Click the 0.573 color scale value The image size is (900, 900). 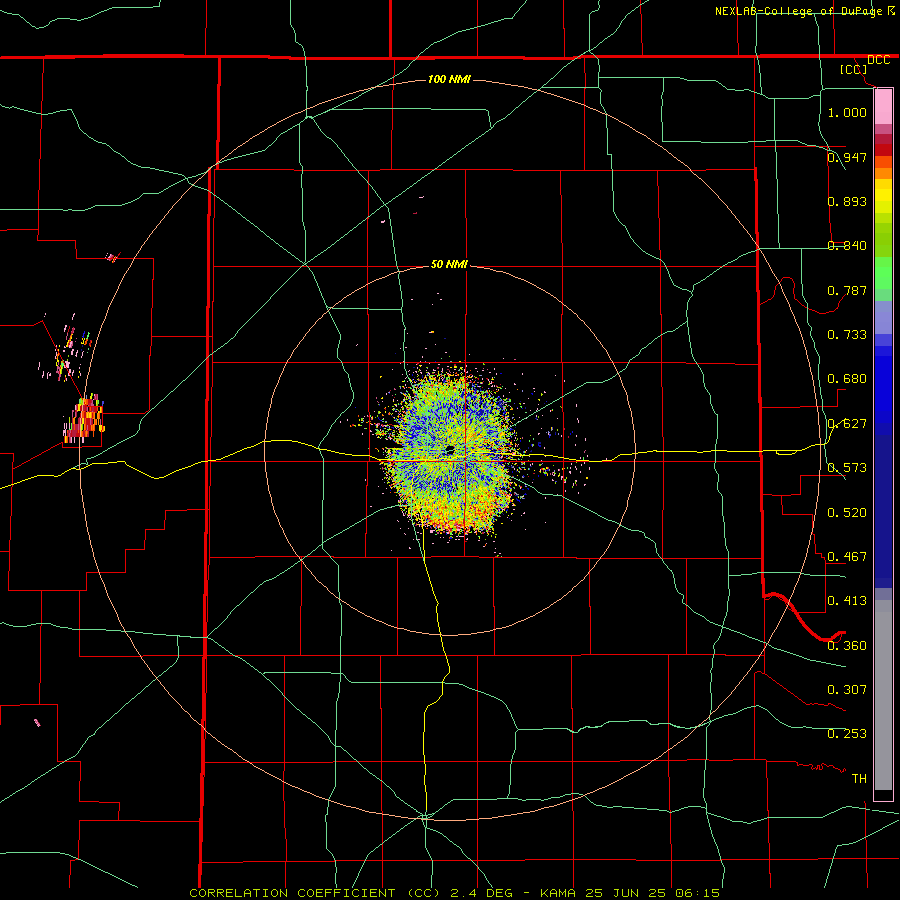pos(847,468)
